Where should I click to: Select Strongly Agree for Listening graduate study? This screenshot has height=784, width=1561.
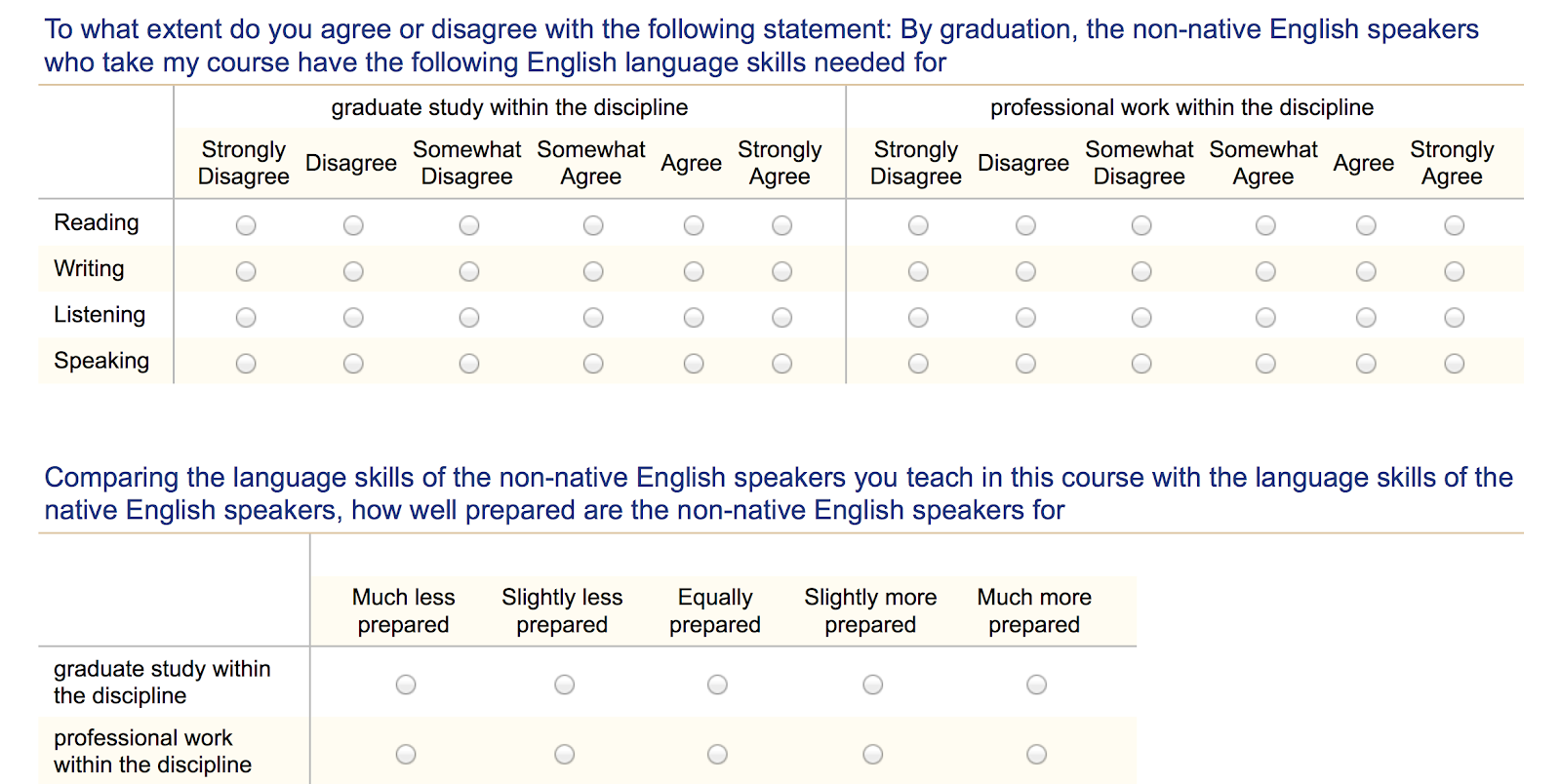point(781,317)
